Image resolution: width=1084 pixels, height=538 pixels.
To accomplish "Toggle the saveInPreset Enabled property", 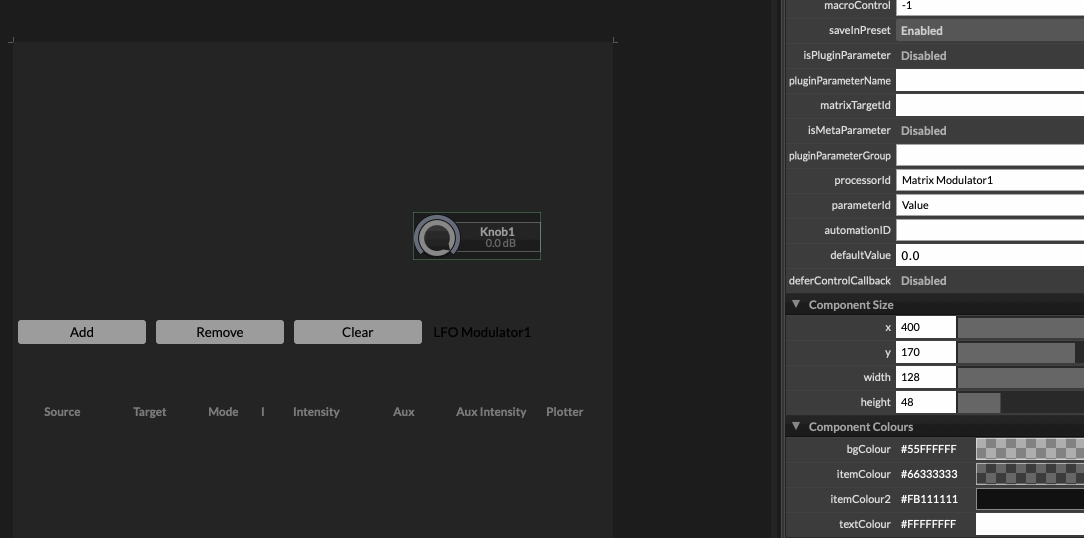I will click(x=989, y=31).
